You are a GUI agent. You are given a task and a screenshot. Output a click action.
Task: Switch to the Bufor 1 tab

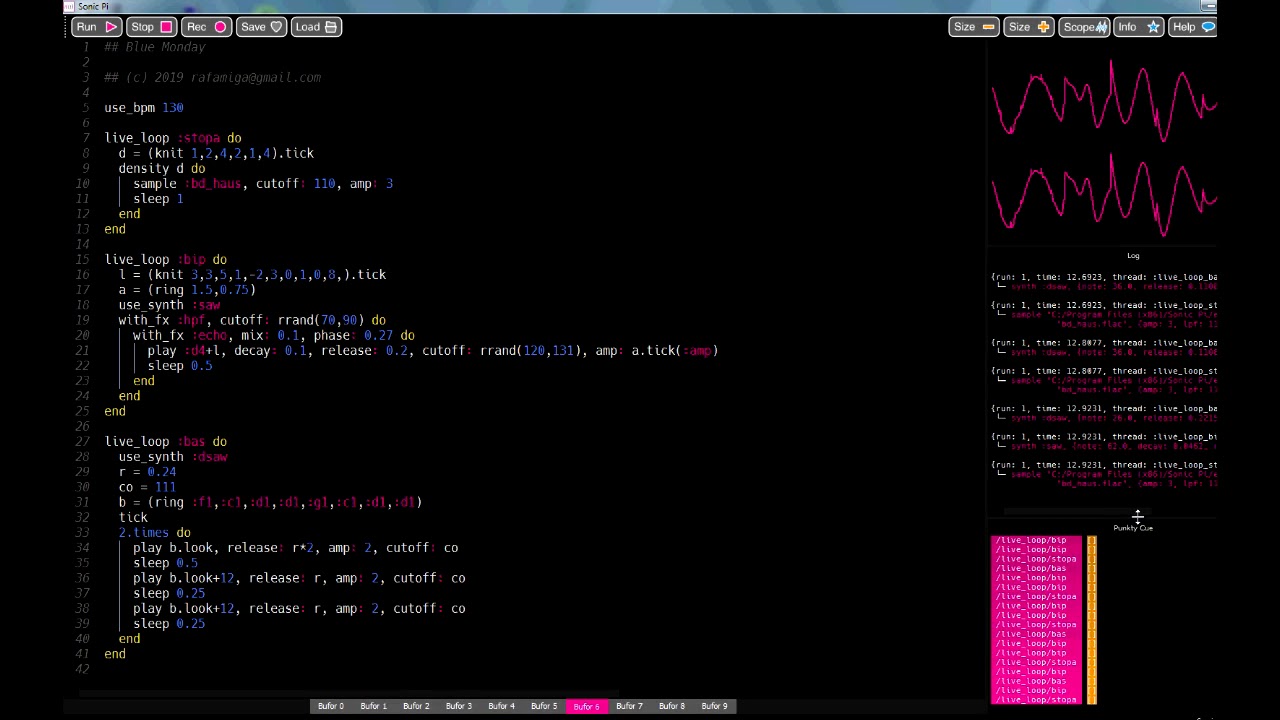click(x=373, y=706)
